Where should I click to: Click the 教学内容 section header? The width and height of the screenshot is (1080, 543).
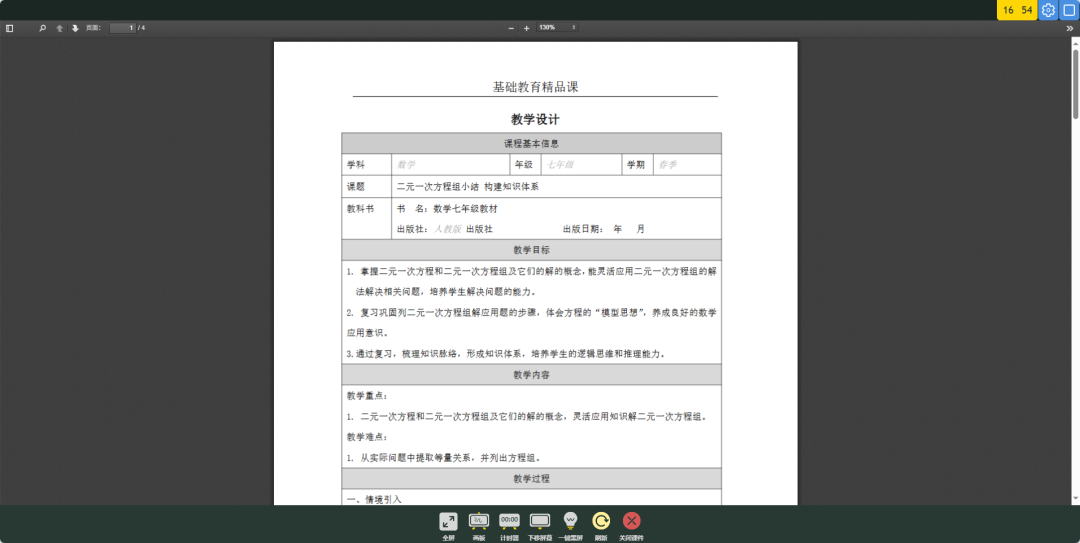[531, 374]
